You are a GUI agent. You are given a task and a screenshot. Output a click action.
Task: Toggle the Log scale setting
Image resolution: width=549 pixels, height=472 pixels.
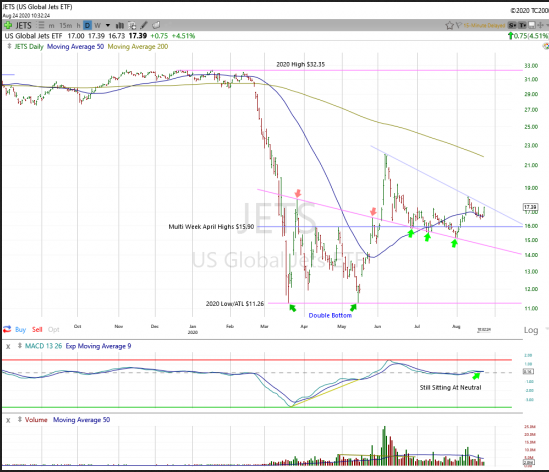[x=531, y=330]
